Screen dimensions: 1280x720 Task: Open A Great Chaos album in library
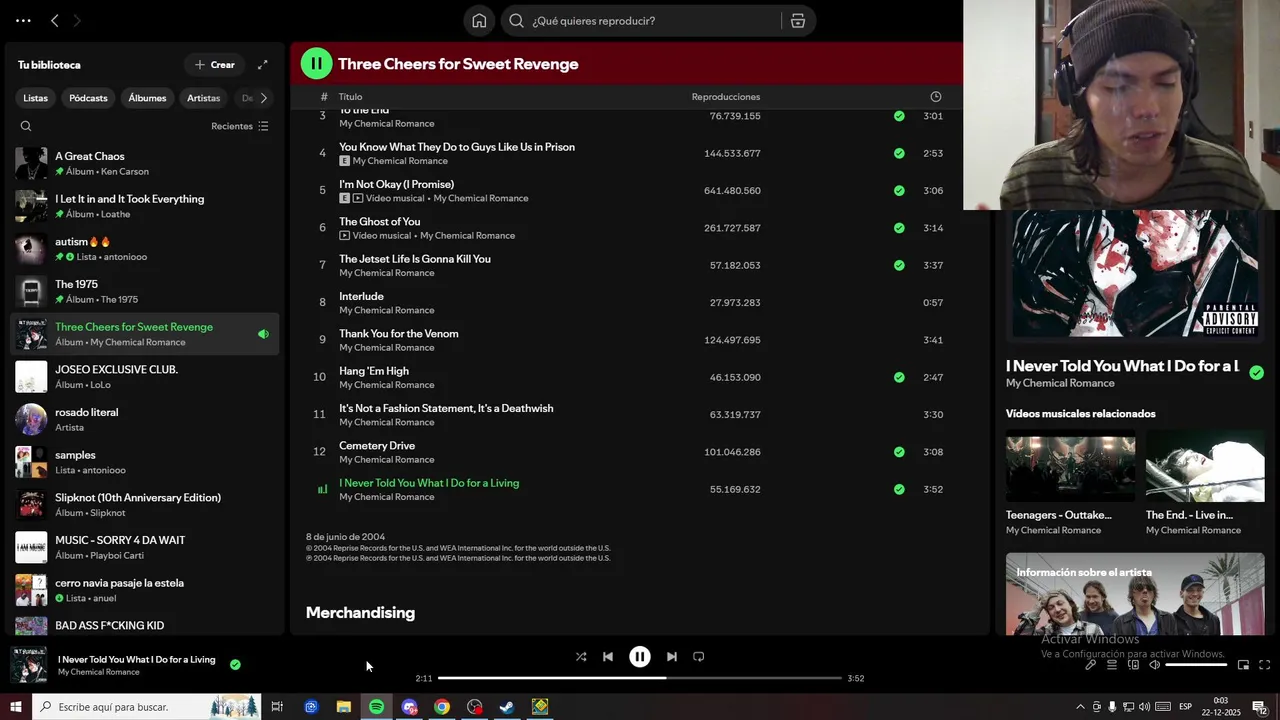pos(145,163)
